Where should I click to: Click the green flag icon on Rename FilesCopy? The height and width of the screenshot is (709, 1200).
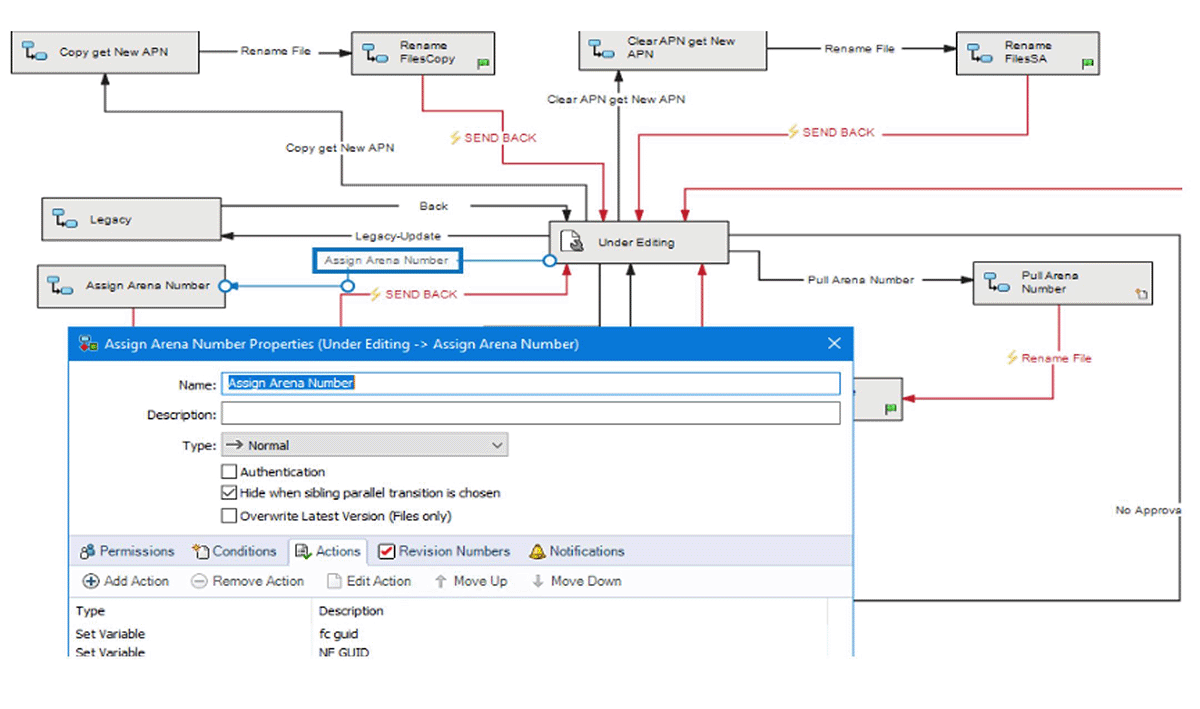[x=483, y=64]
